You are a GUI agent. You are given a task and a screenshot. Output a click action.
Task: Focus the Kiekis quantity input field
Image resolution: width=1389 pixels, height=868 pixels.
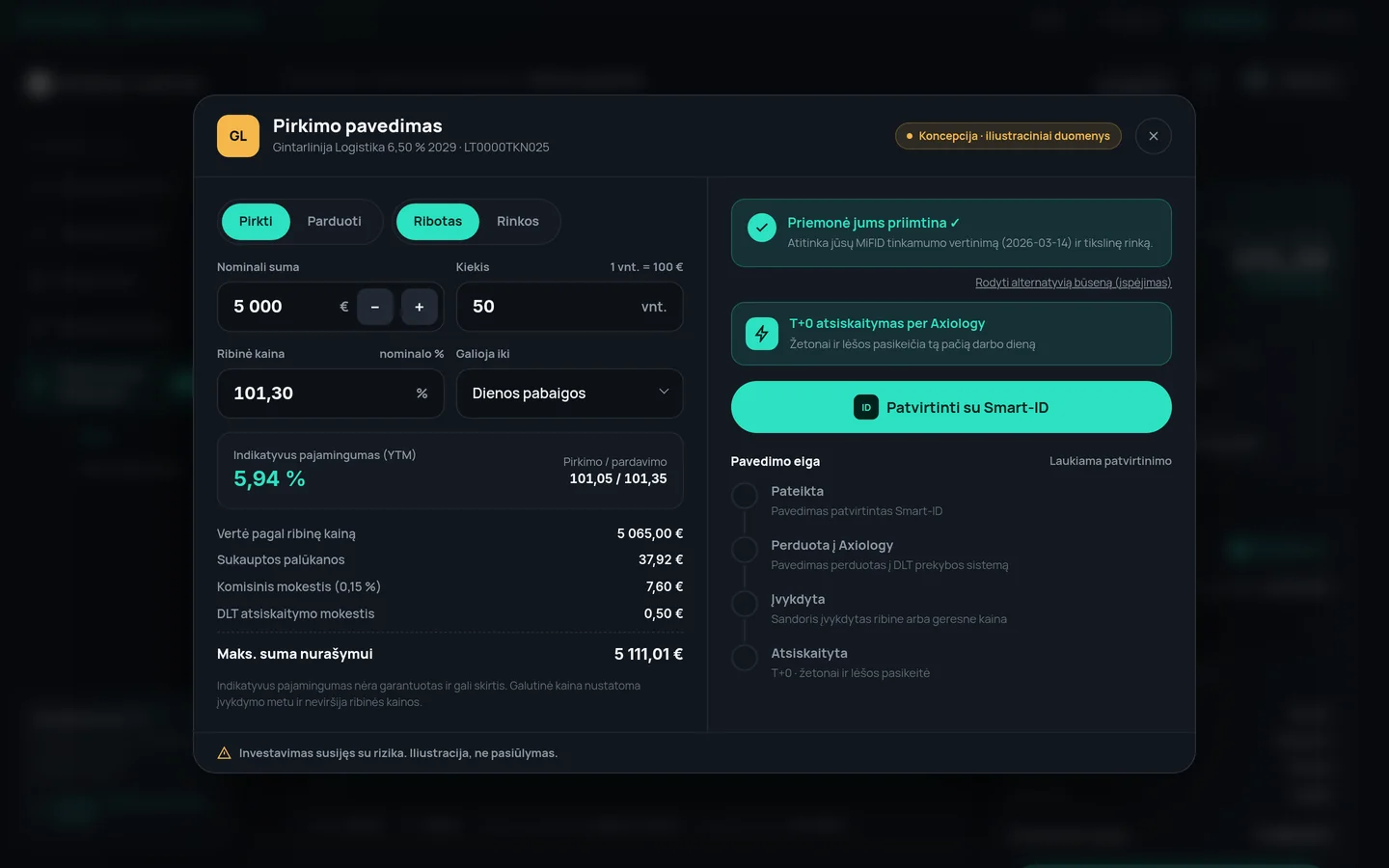click(570, 307)
